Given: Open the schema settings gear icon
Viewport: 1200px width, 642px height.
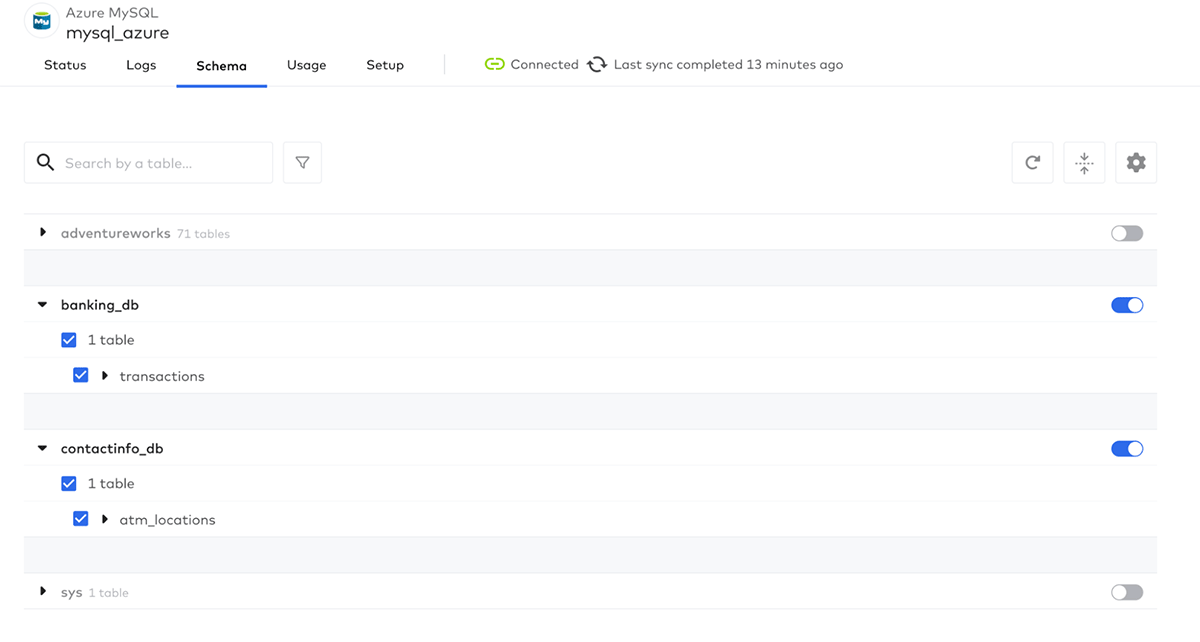Looking at the screenshot, I should 1136,162.
